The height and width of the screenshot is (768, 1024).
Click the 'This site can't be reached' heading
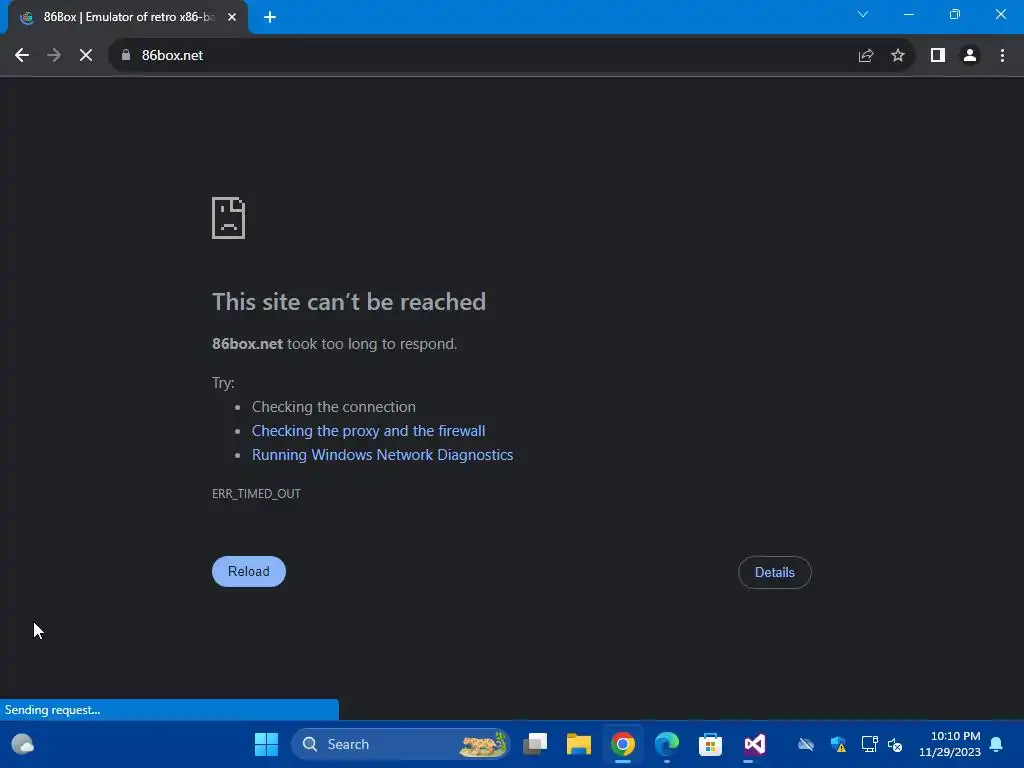349,302
